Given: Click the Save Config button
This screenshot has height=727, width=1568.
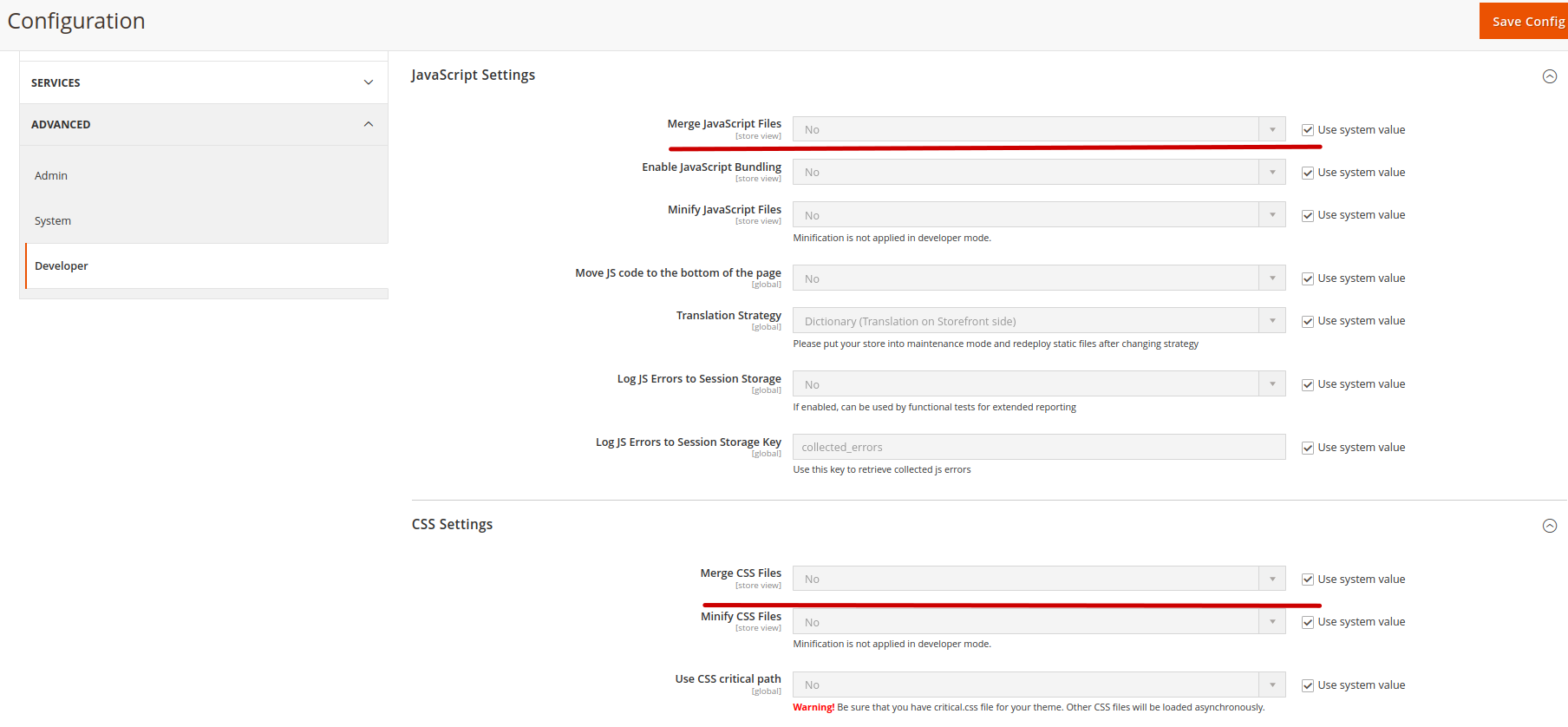Looking at the screenshot, I should point(1526,22).
